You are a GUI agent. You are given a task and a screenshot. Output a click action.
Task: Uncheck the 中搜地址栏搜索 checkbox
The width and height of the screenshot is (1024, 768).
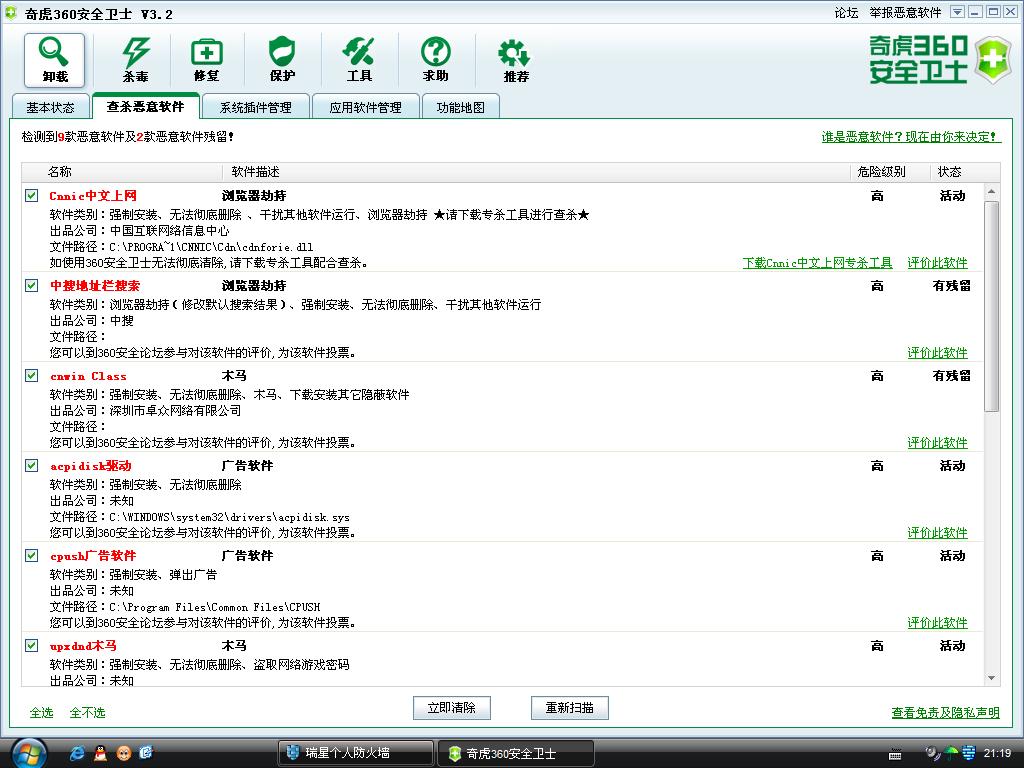[31, 285]
